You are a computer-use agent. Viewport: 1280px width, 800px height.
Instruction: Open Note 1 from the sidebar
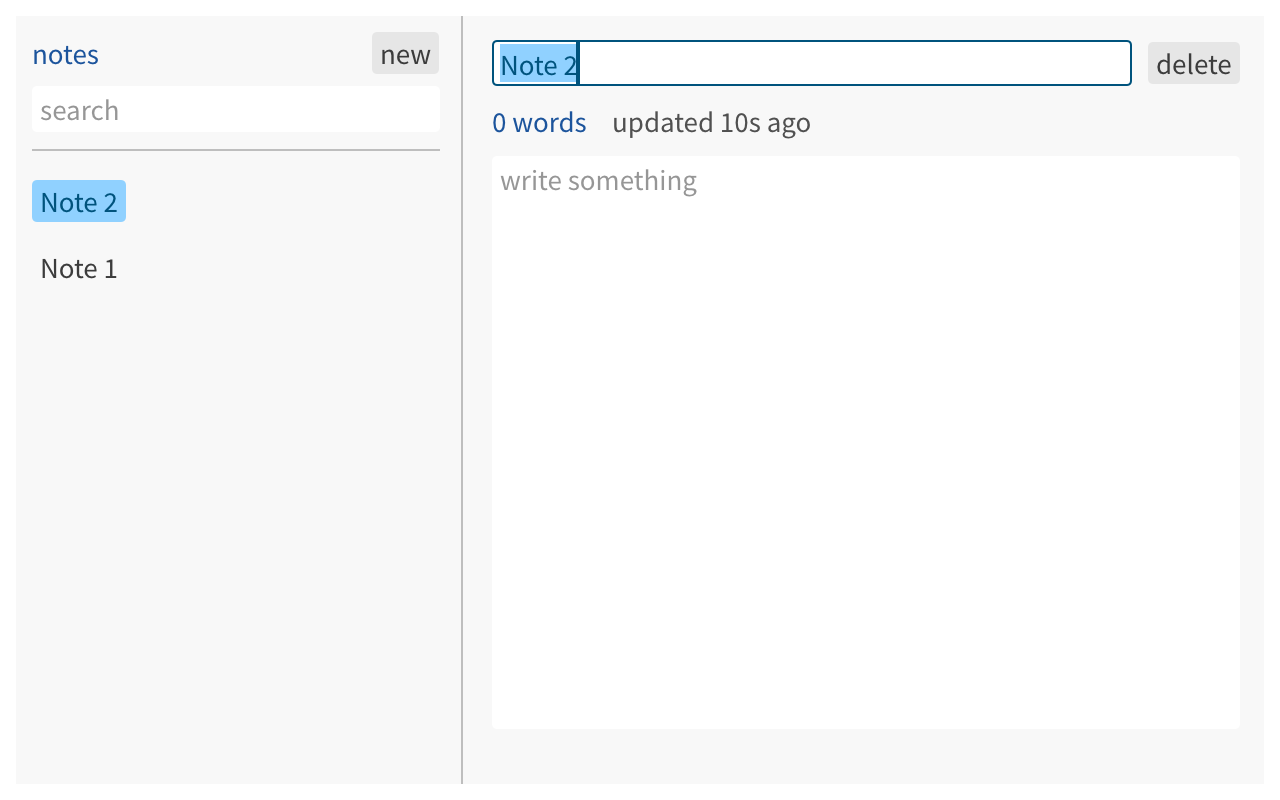click(79, 268)
